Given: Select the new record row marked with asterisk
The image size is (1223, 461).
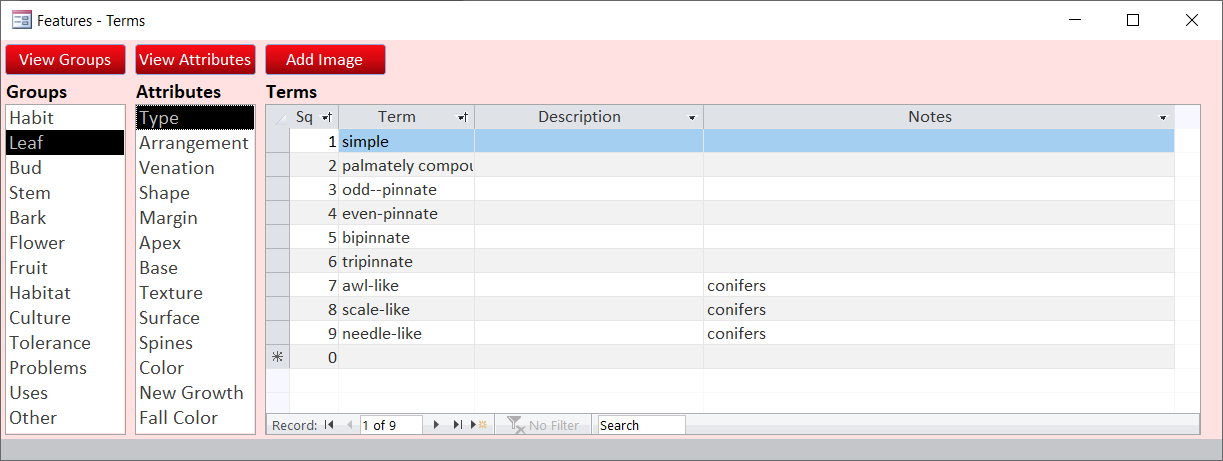Looking at the screenshot, I should [x=277, y=358].
